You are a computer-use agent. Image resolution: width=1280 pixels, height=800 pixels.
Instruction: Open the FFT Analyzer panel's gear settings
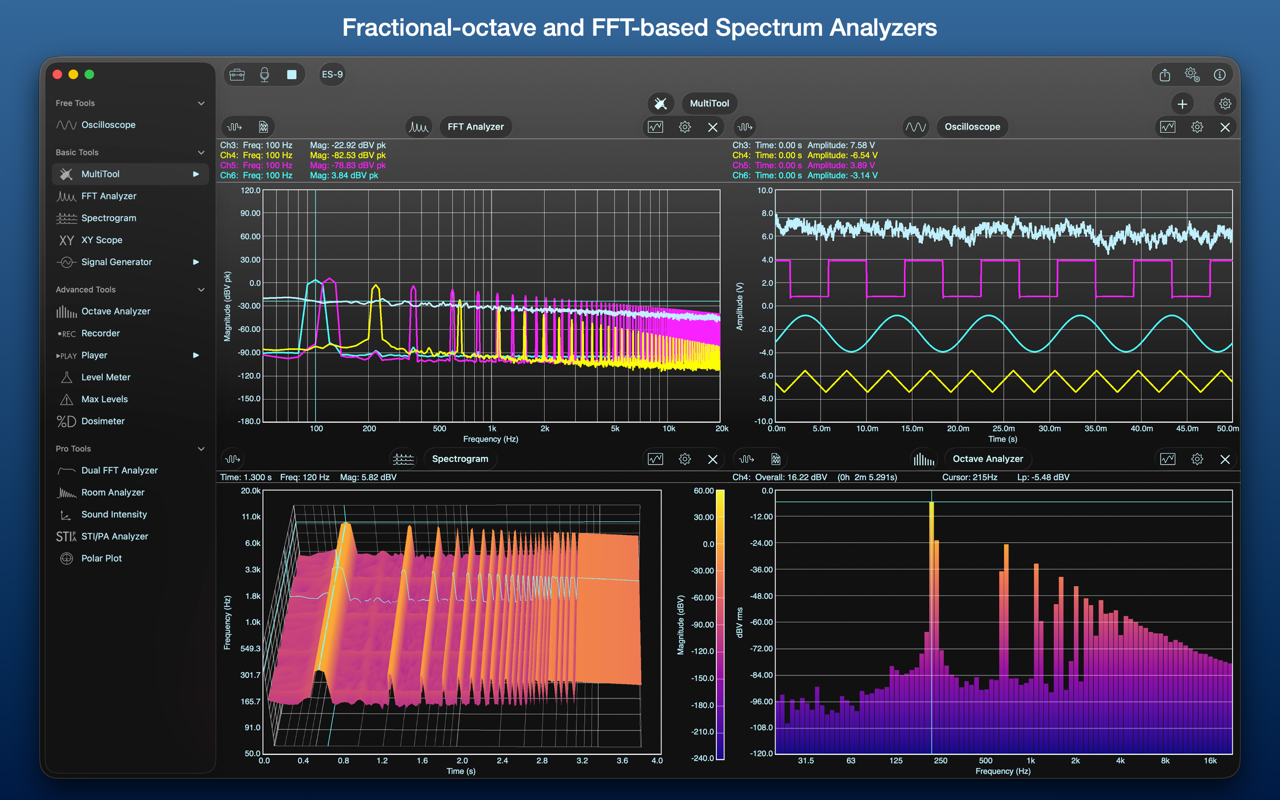click(685, 127)
